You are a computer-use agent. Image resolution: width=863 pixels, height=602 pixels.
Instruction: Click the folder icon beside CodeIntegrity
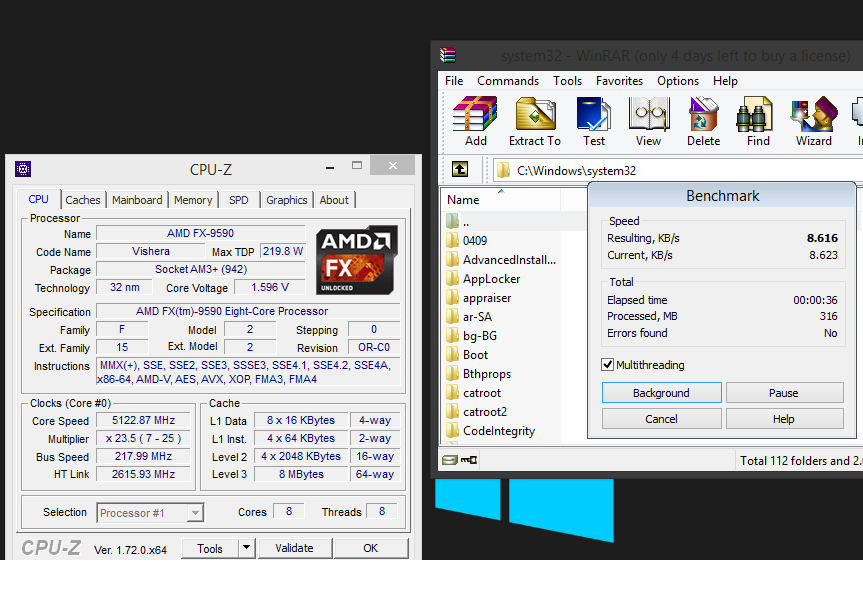452,430
